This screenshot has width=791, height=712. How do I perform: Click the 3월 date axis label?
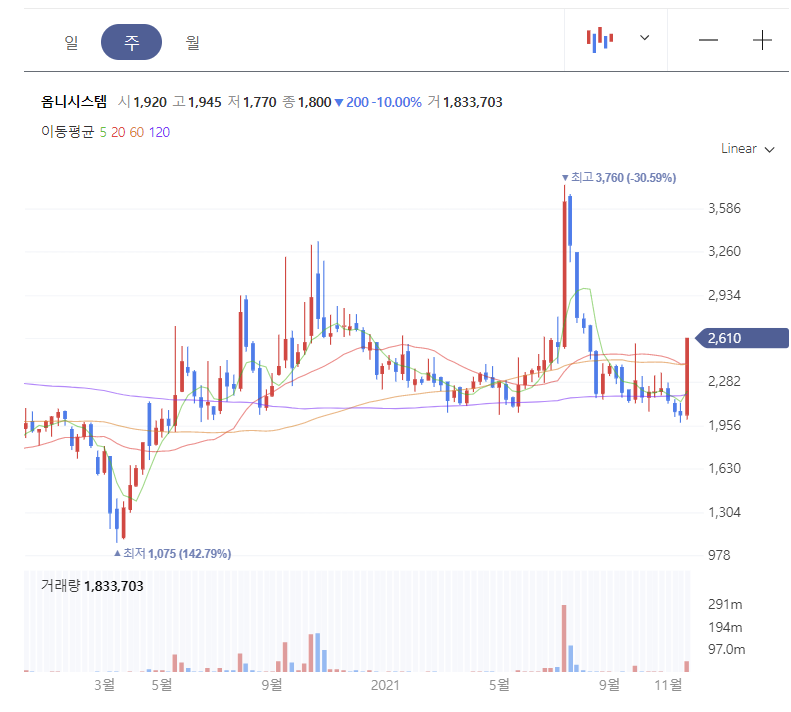[x=104, y=685]
